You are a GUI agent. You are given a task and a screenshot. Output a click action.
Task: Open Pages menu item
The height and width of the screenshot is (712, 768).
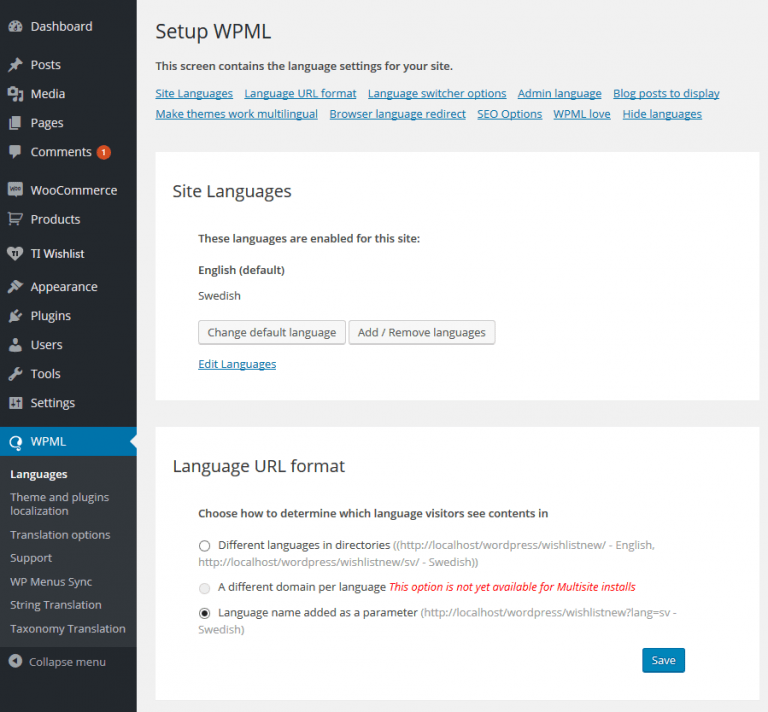[47, 122]
